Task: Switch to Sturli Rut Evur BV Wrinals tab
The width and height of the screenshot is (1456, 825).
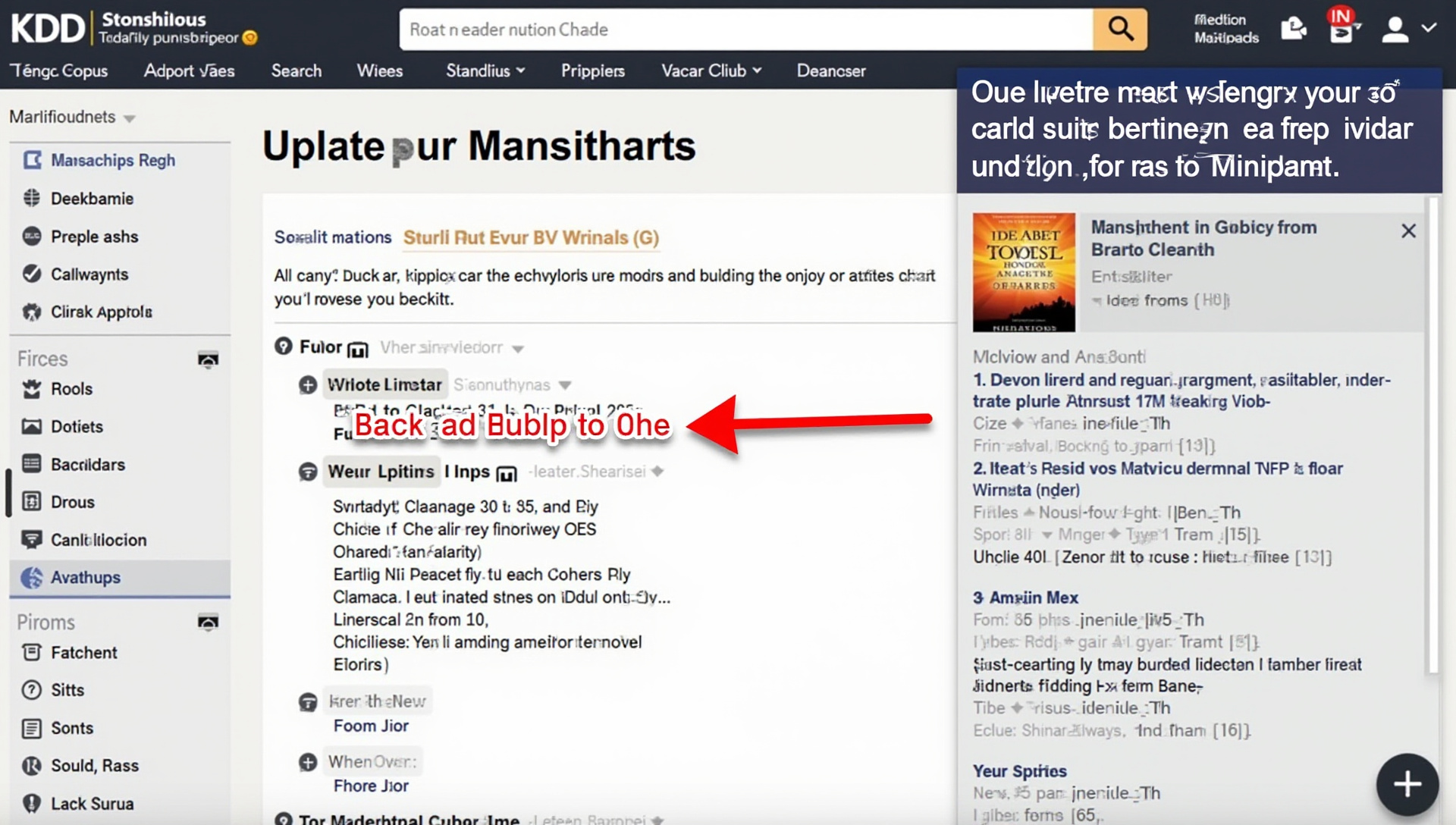Action: (531, 237)
